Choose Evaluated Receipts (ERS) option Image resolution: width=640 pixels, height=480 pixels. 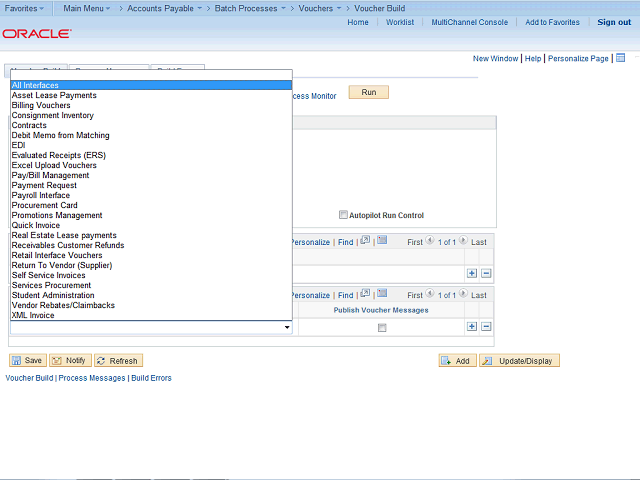[151, 155]
